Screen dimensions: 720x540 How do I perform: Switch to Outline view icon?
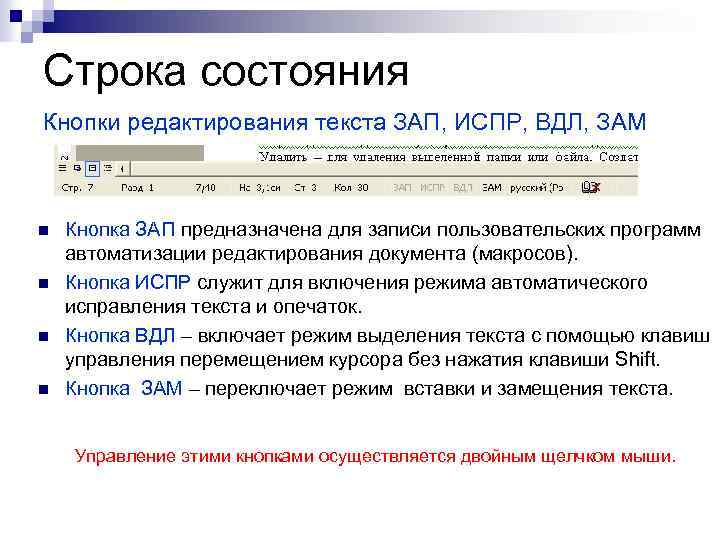pos(108,168)
